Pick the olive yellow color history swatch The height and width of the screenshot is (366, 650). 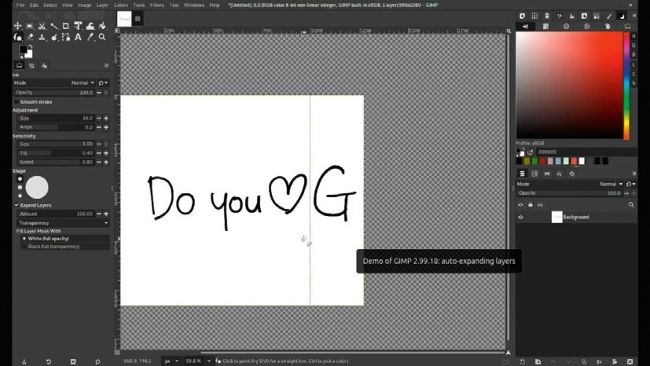click(527, 161)
